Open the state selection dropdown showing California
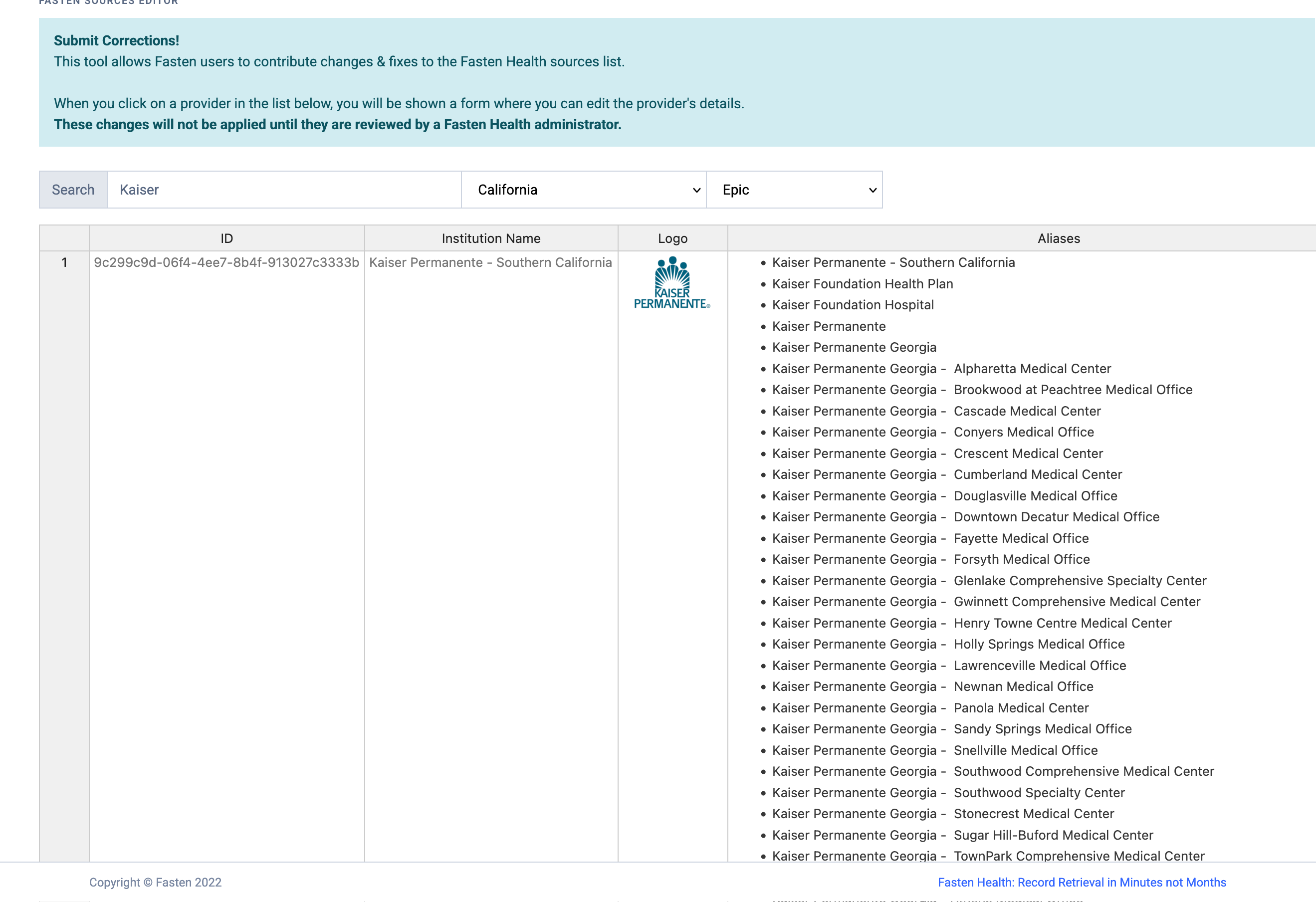The width and height of the screenshot is (1316, 902). coord(583,189)
